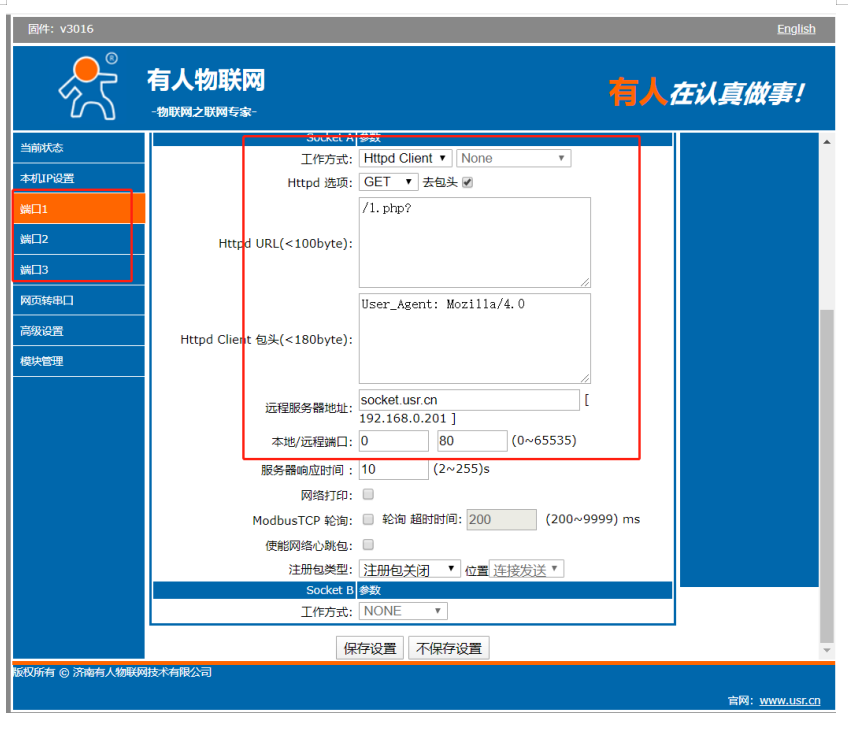Go to 高级设置 in the sidebar

click(x=78, y=331)
